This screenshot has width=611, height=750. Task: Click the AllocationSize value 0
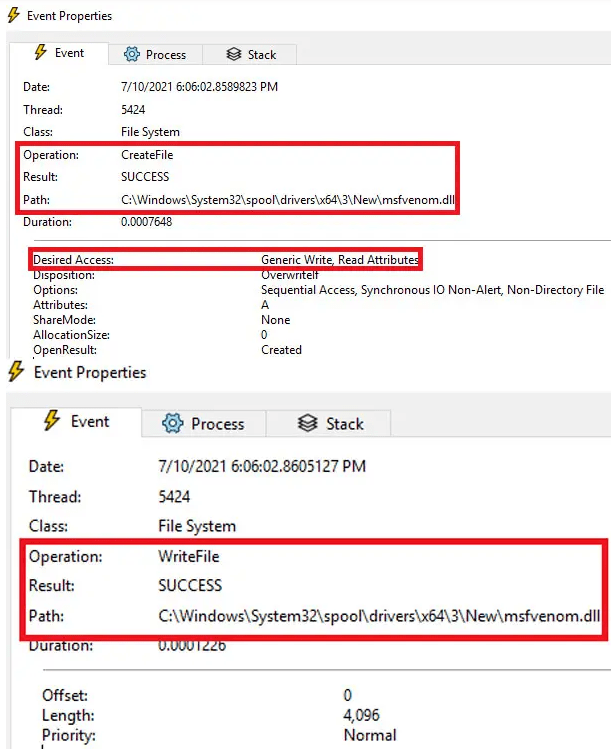(x=264, y=335)
